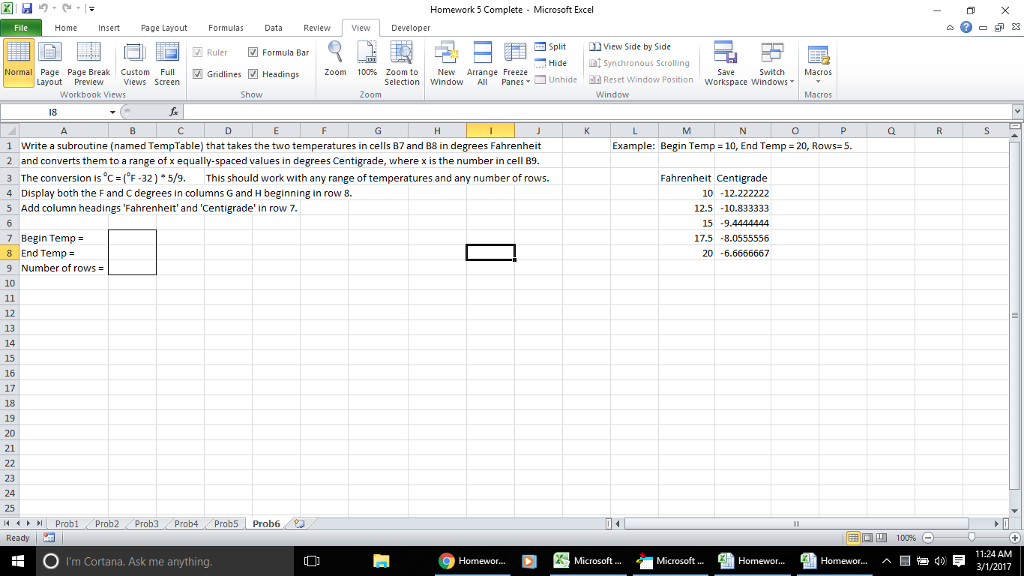Screen dimensions: 1024x576
Task: Click the 100% zoom icon
Action: click(367, 62)
